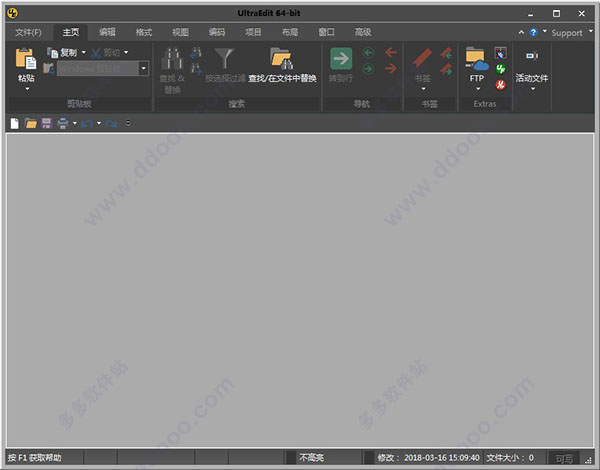Create a new file from quick access toolbar

click(x=15, y=123)
